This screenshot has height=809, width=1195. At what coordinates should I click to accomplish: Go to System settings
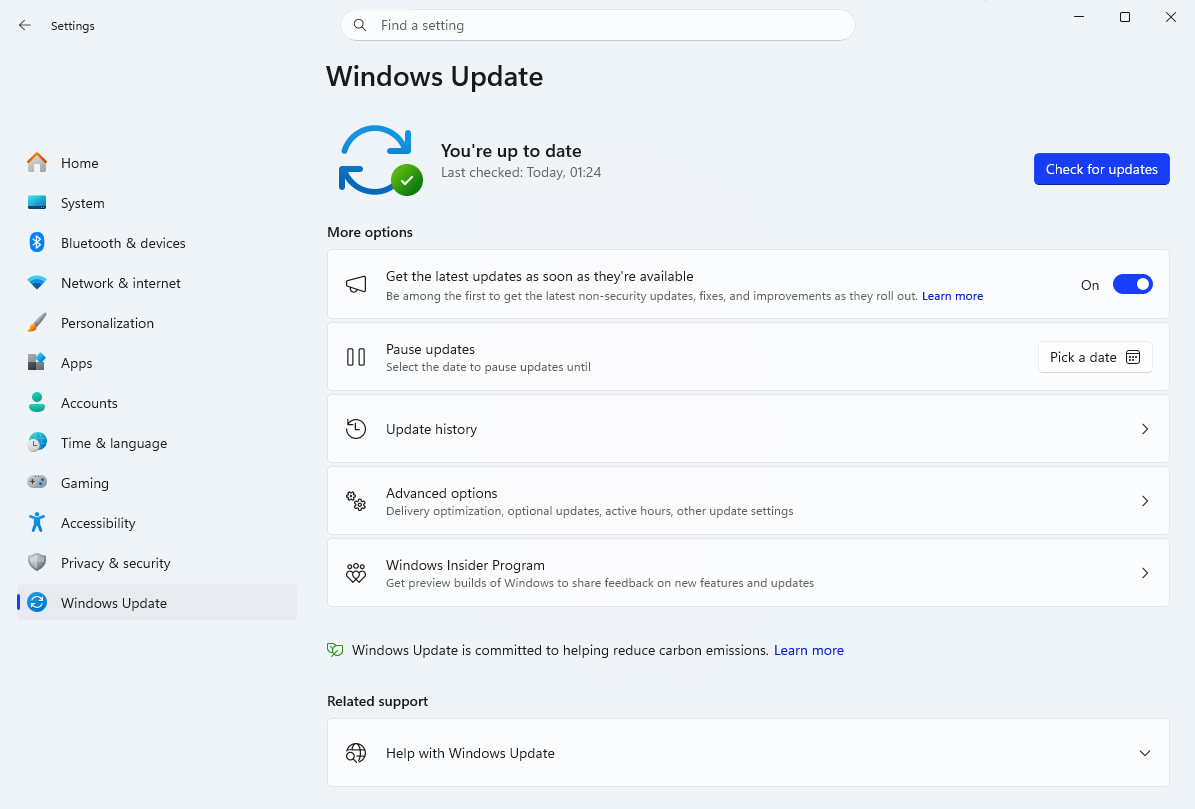pyautogui.click(x=156, y=203)
